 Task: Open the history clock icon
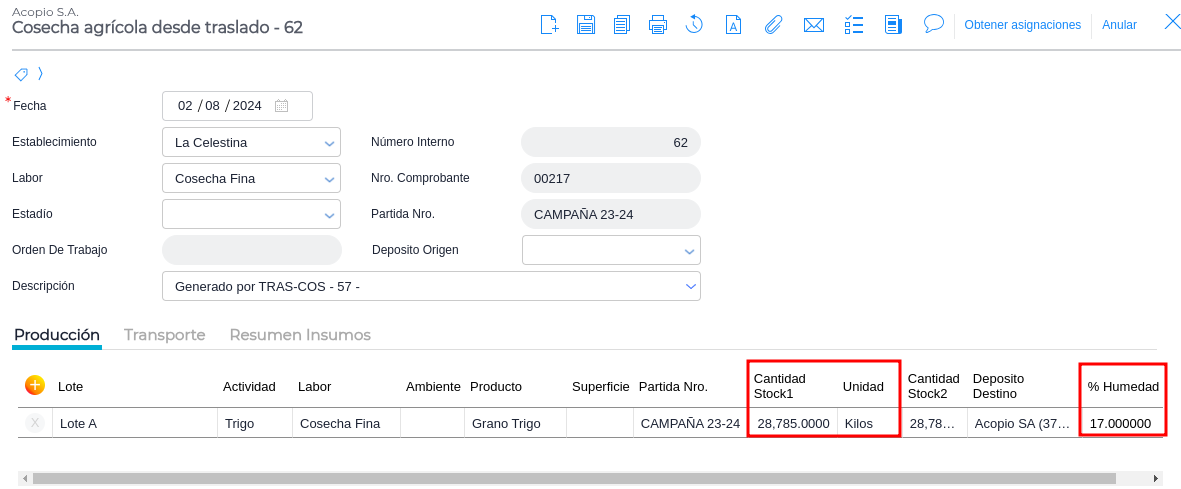coord(694,25)
